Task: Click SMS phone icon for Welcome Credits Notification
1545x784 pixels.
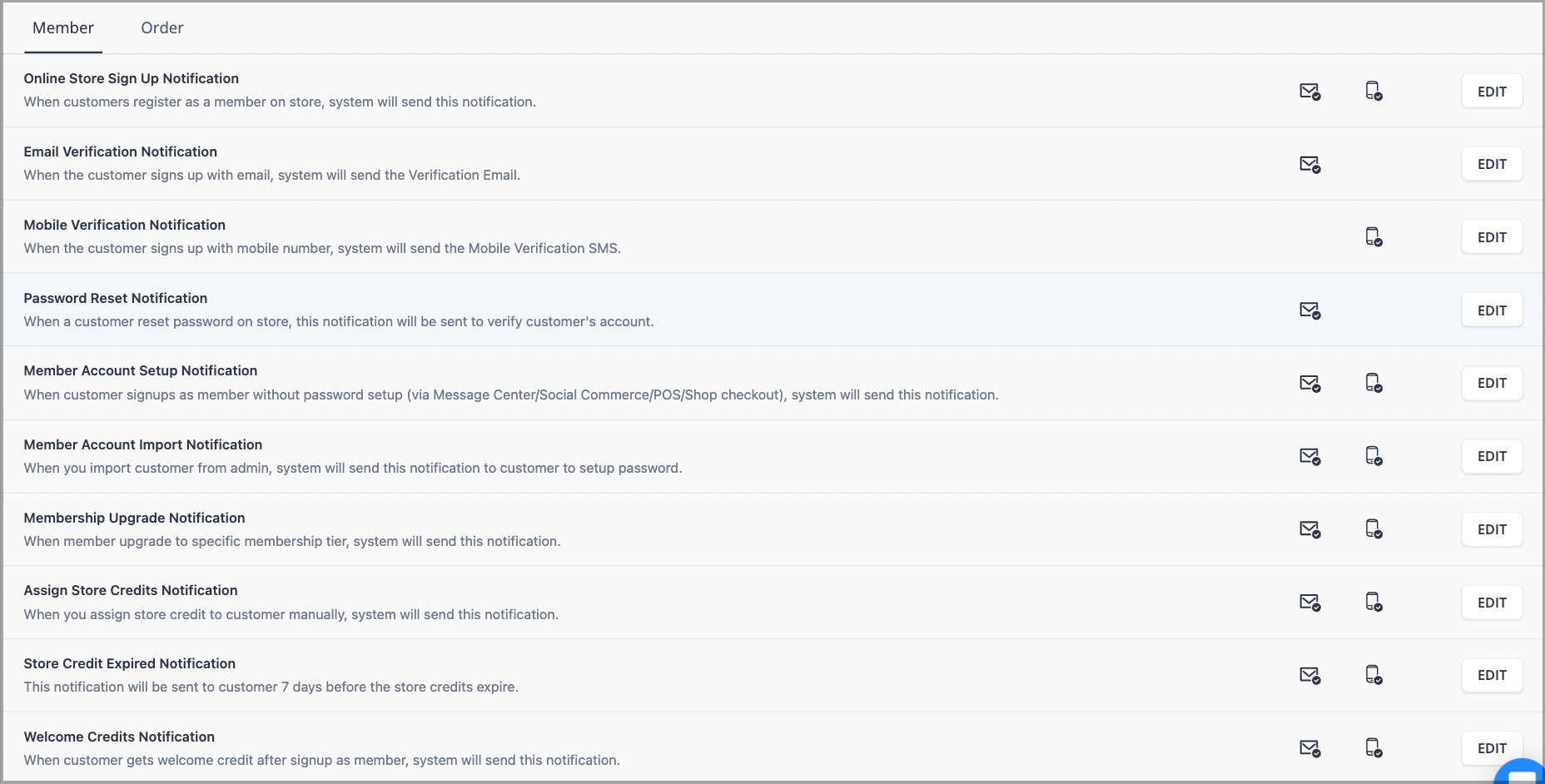Action: point(1374,748)
